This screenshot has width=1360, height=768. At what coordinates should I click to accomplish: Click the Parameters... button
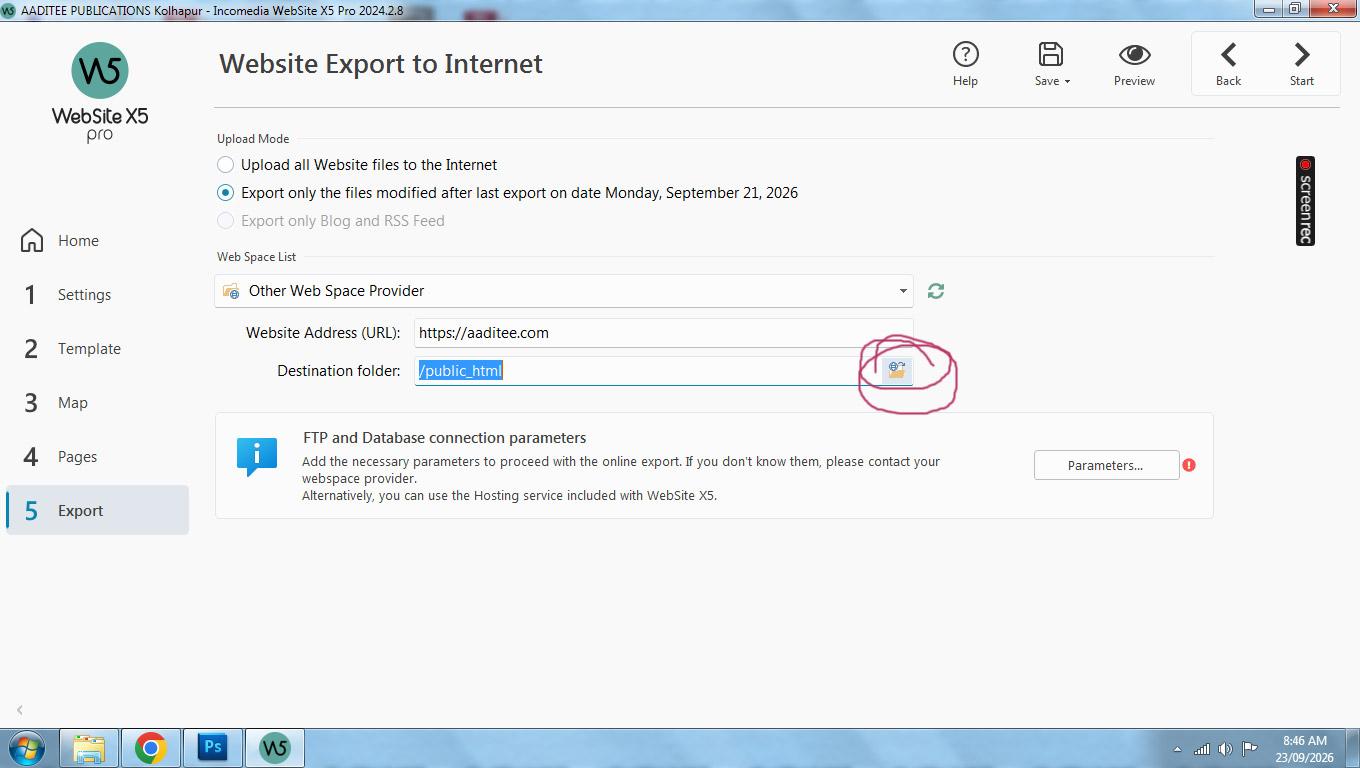[1106, 465]
